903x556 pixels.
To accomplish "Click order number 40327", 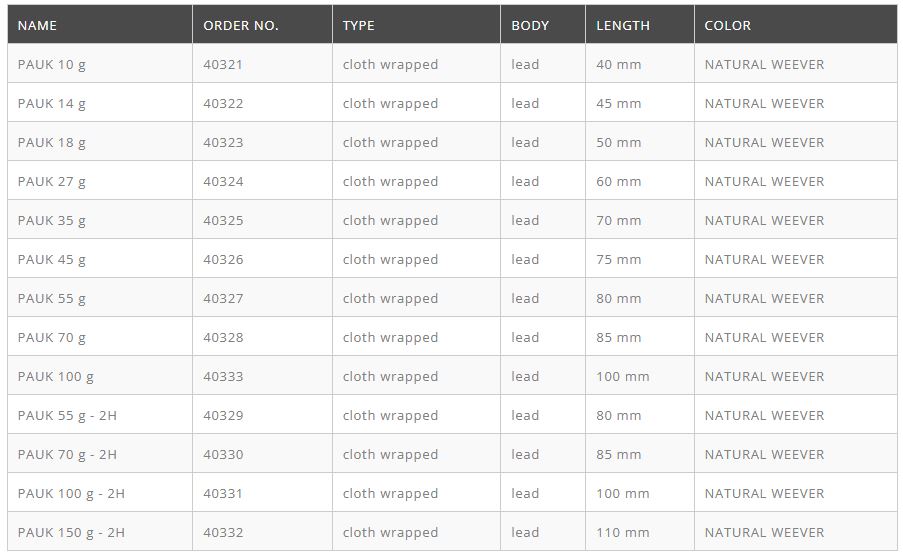I will point(223,298).
